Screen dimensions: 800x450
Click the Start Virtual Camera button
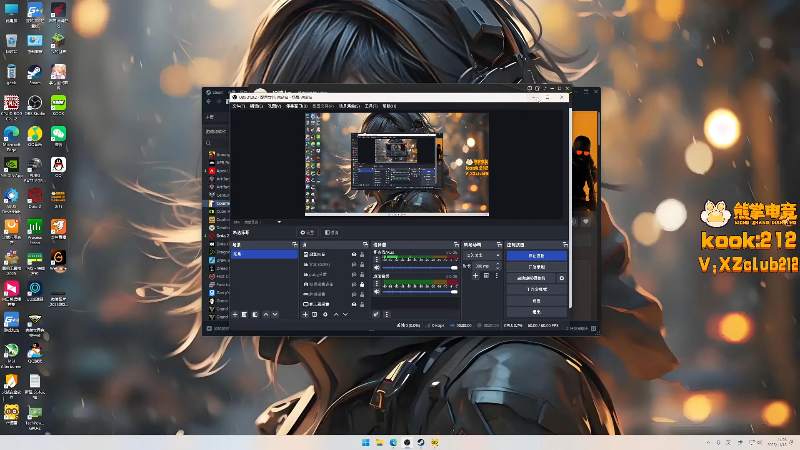tap(531, 278)
